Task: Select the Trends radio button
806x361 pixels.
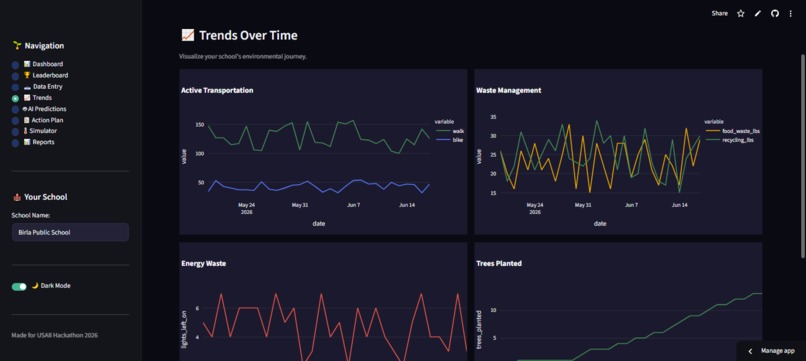Action: (x=15, y=98)
